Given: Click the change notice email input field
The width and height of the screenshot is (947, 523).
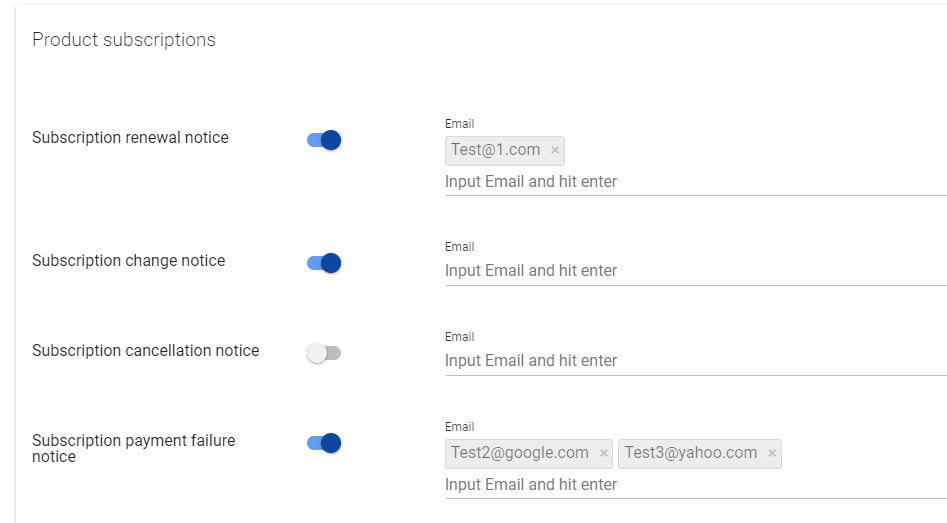Looking at the screenshot, I should (696, 271).
